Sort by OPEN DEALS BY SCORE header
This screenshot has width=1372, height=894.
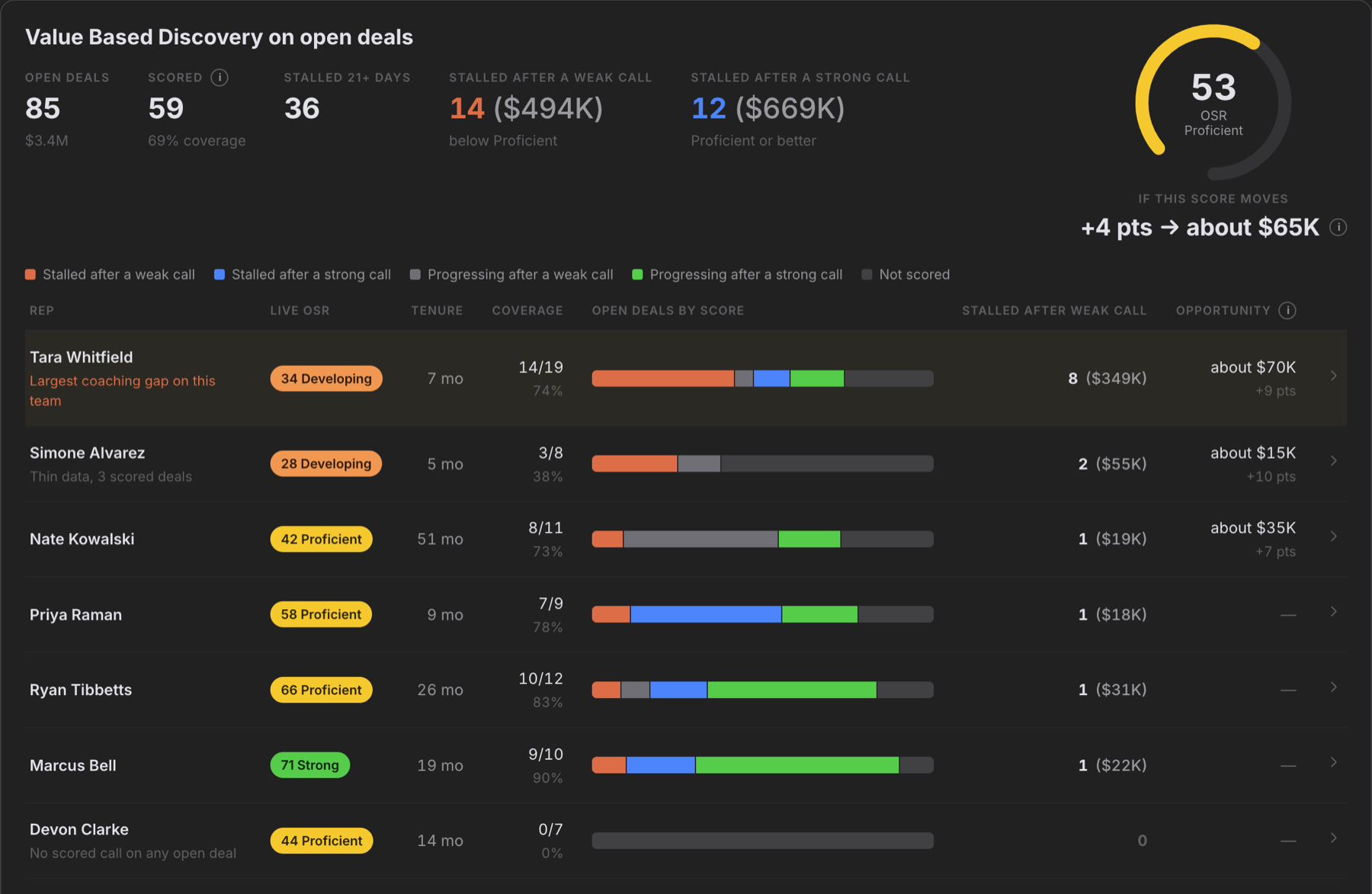point(668,310)
